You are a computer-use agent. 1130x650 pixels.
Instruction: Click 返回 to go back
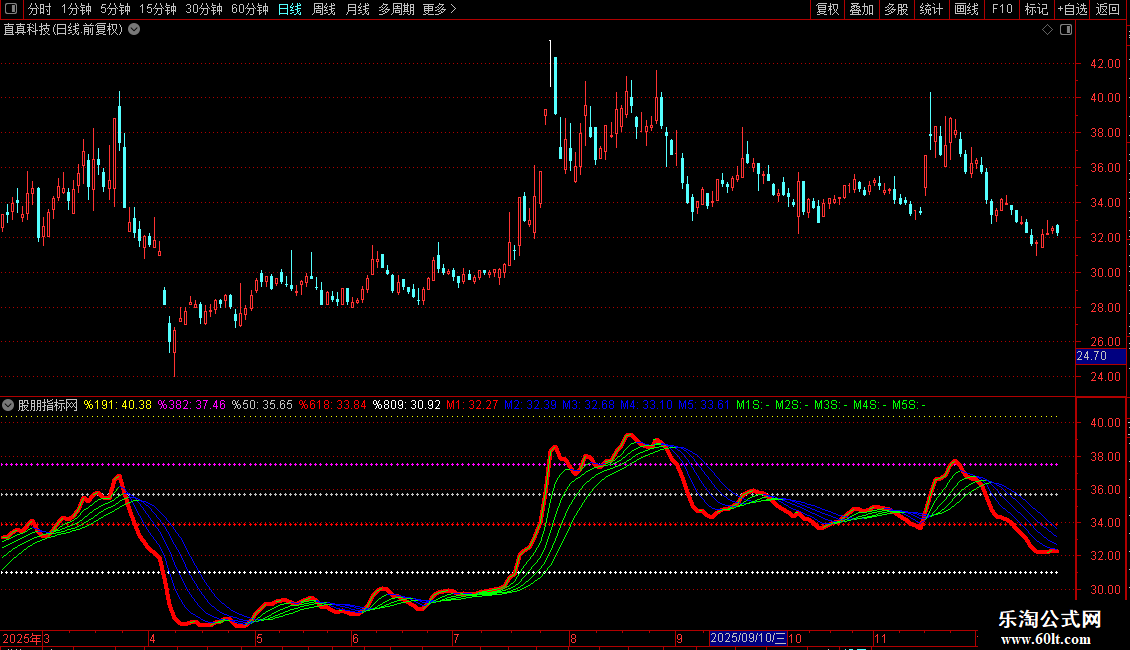pos(1108,9)
